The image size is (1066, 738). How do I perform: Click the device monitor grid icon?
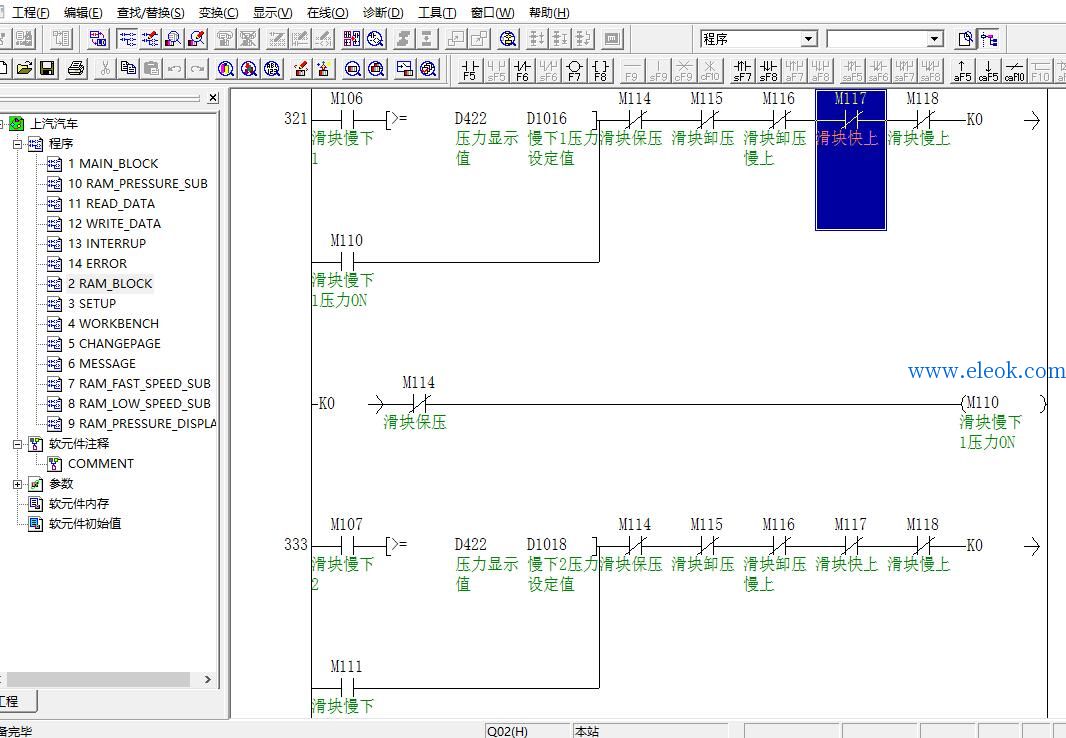tap(351, 38)
